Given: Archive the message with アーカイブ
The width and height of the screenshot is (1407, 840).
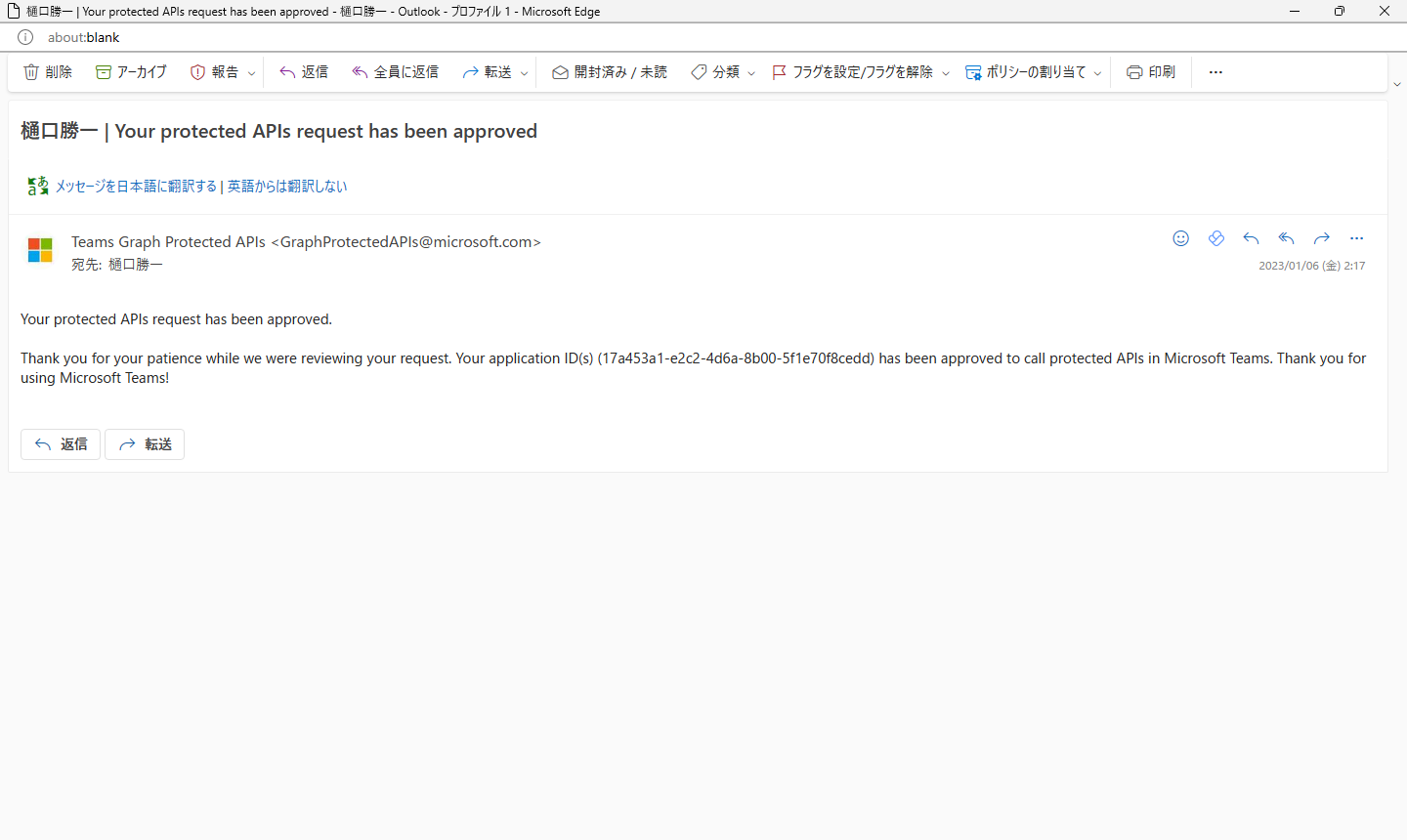Looking at the screenshot, I should pyautogui.click(x=131, y=72).
